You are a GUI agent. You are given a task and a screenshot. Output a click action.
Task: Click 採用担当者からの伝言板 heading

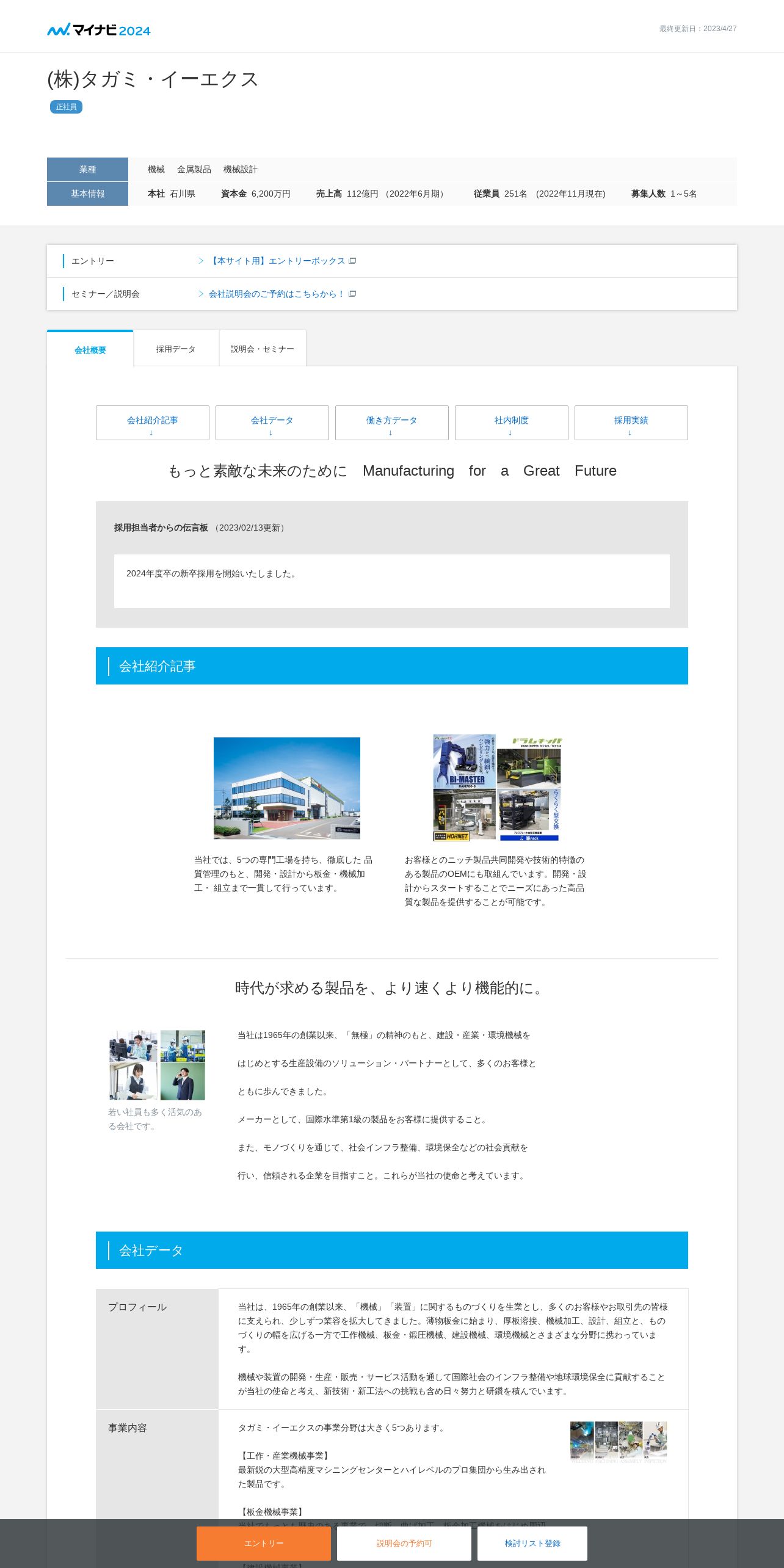(x=161, y=528)
